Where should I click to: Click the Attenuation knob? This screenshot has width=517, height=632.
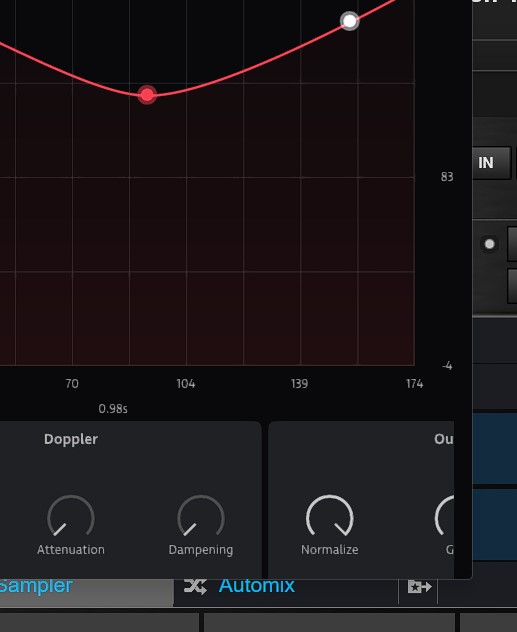point(71,516)
